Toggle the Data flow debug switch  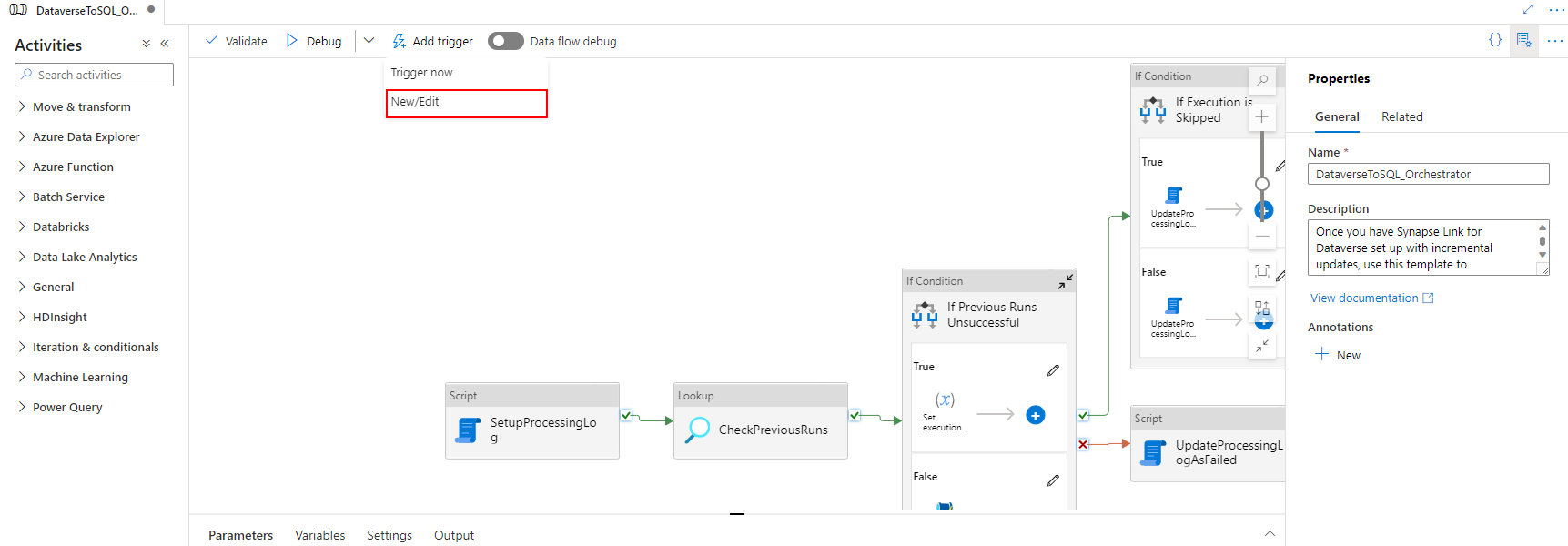click(x=505, y=41)
